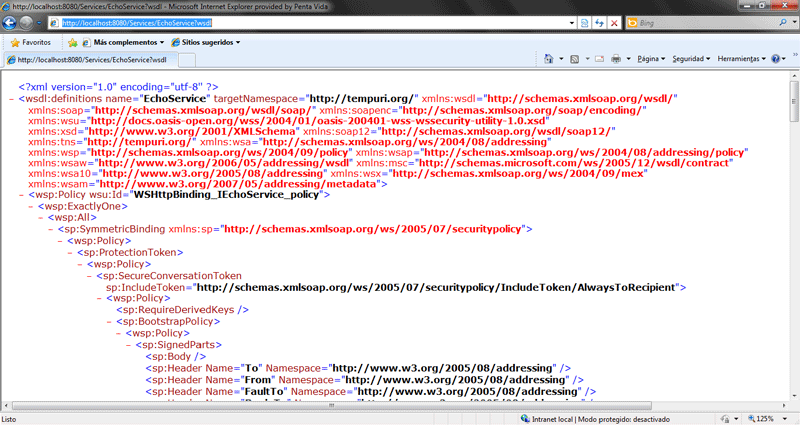
Task: Click the xml version declaration line
Action: click(118, 87)
